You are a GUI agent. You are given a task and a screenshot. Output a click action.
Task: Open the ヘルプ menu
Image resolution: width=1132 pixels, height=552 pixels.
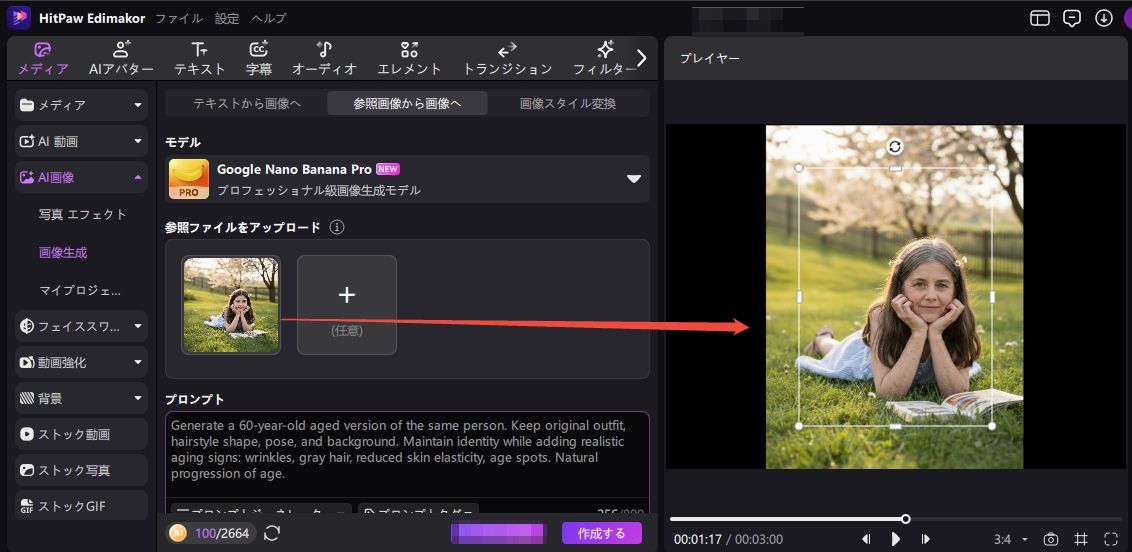pyautogui.click(x=269, y=18)
